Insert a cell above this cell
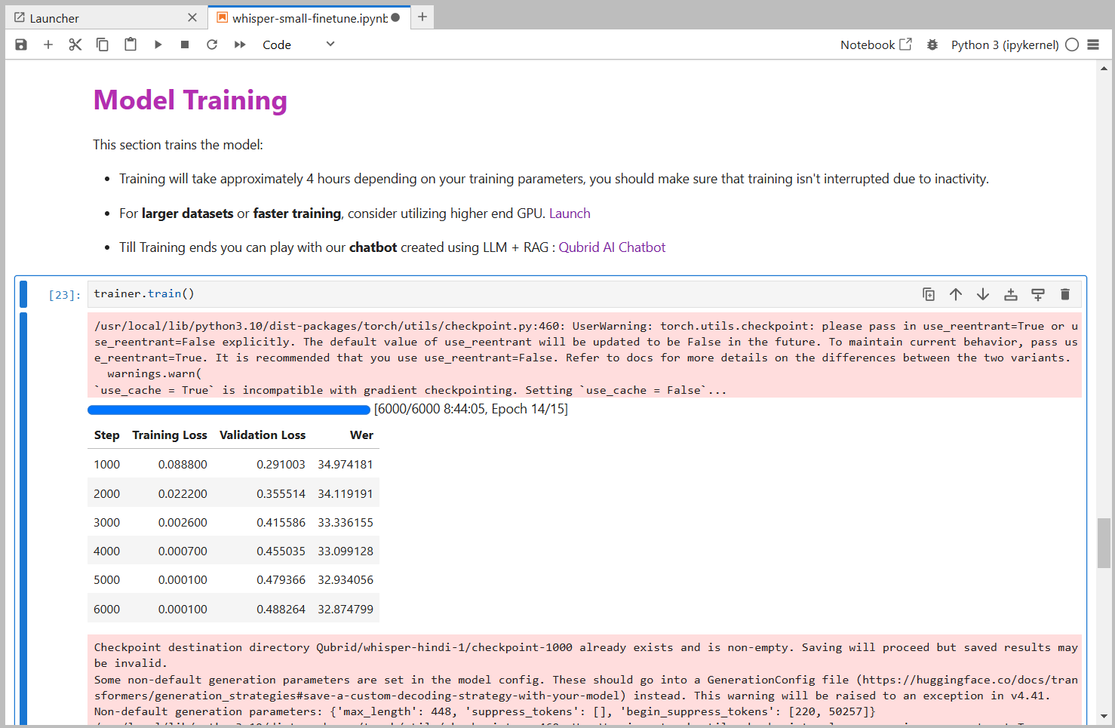This screenshot has width=1115, height=728. 1010,294
